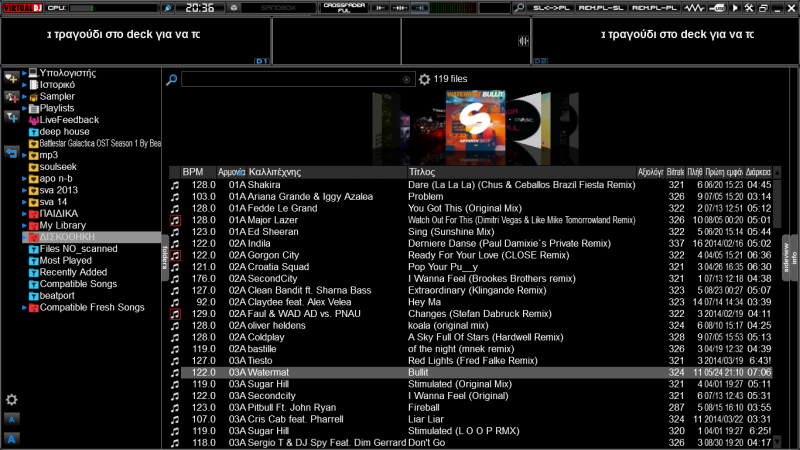Open the deep house filter folder
The image size is (800, 450).
coord(59,132)
